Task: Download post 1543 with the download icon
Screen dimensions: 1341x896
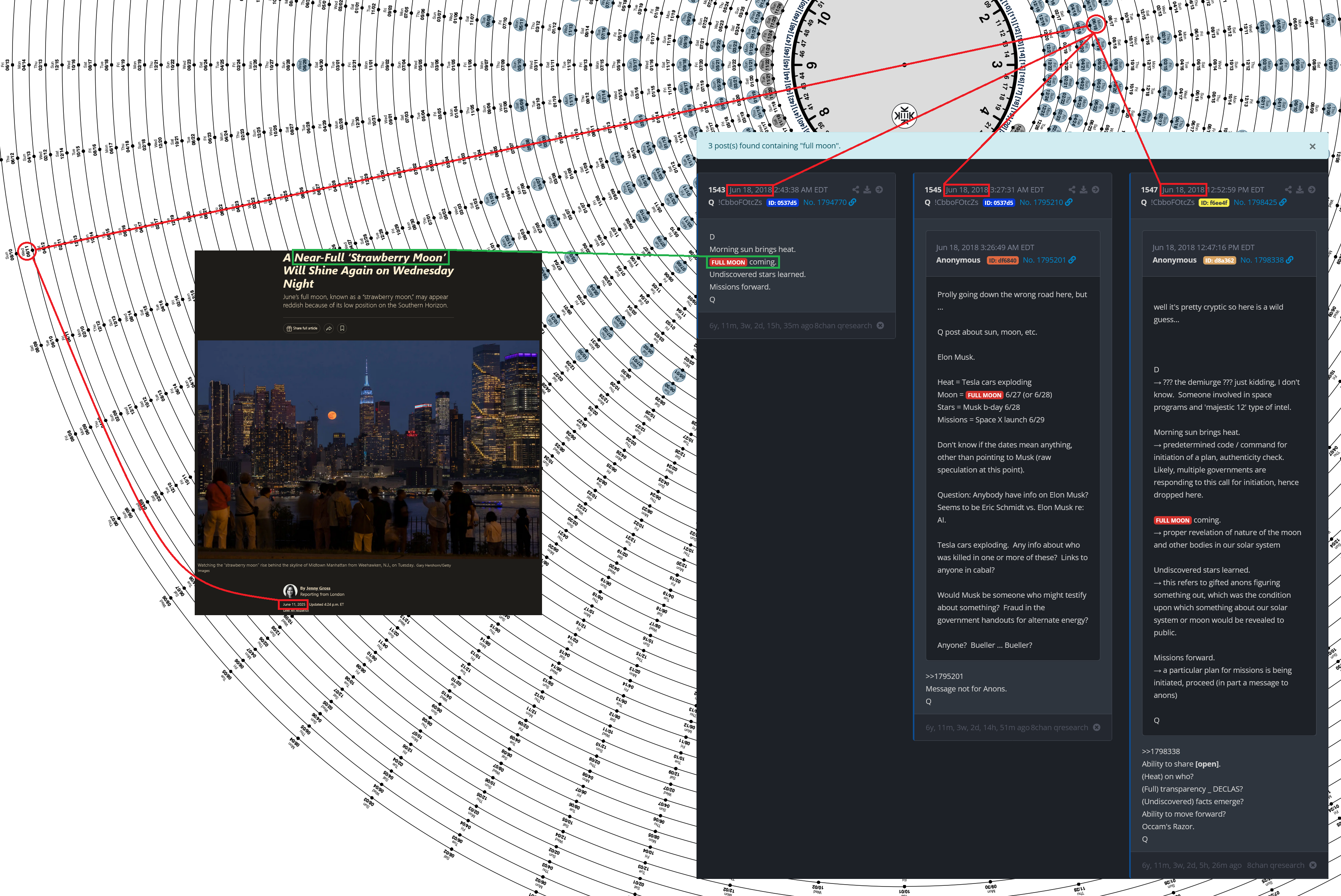Action: (x=867, y=190)
